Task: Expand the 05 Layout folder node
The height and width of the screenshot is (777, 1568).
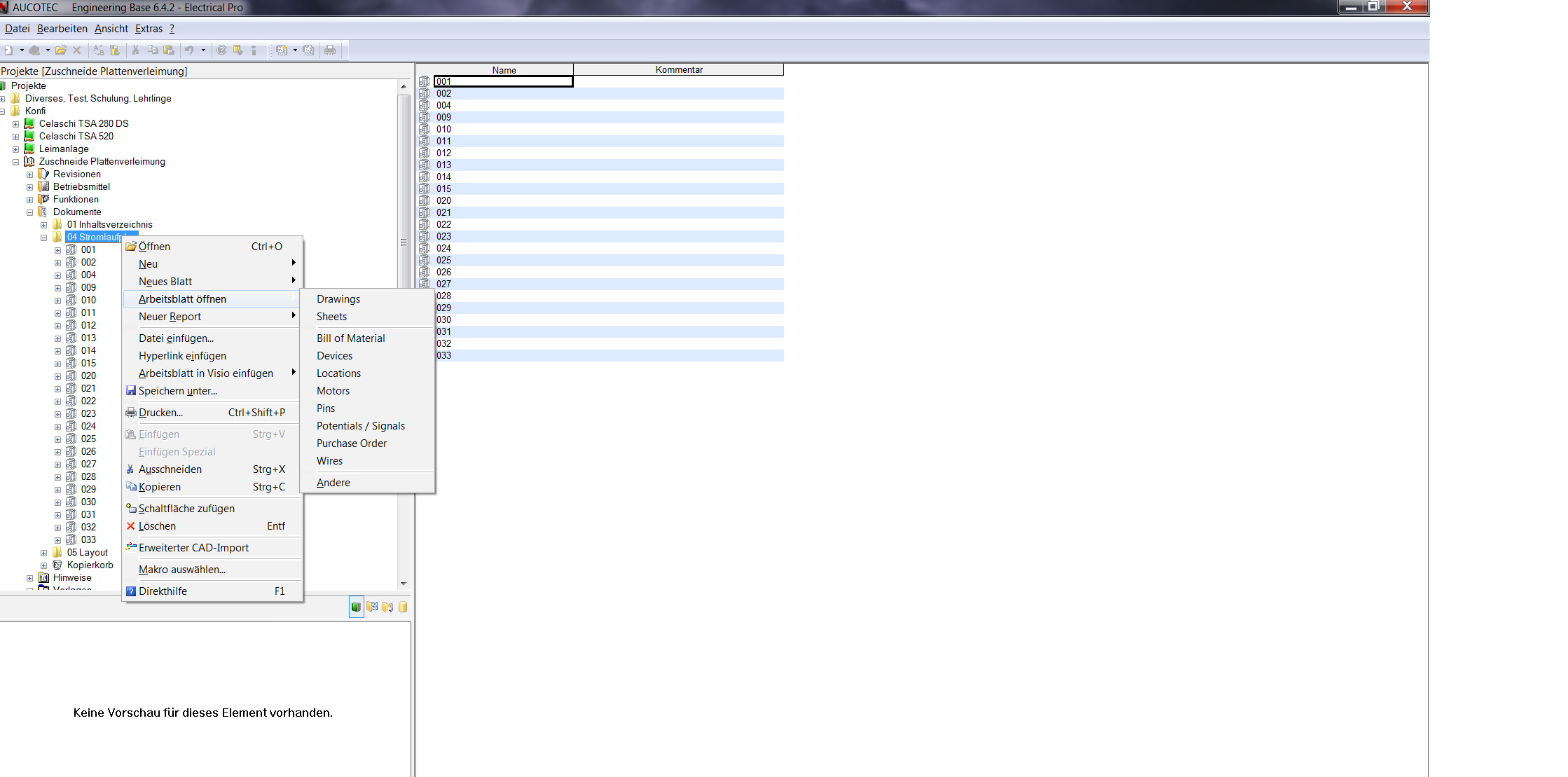Action: pos(43,553)
